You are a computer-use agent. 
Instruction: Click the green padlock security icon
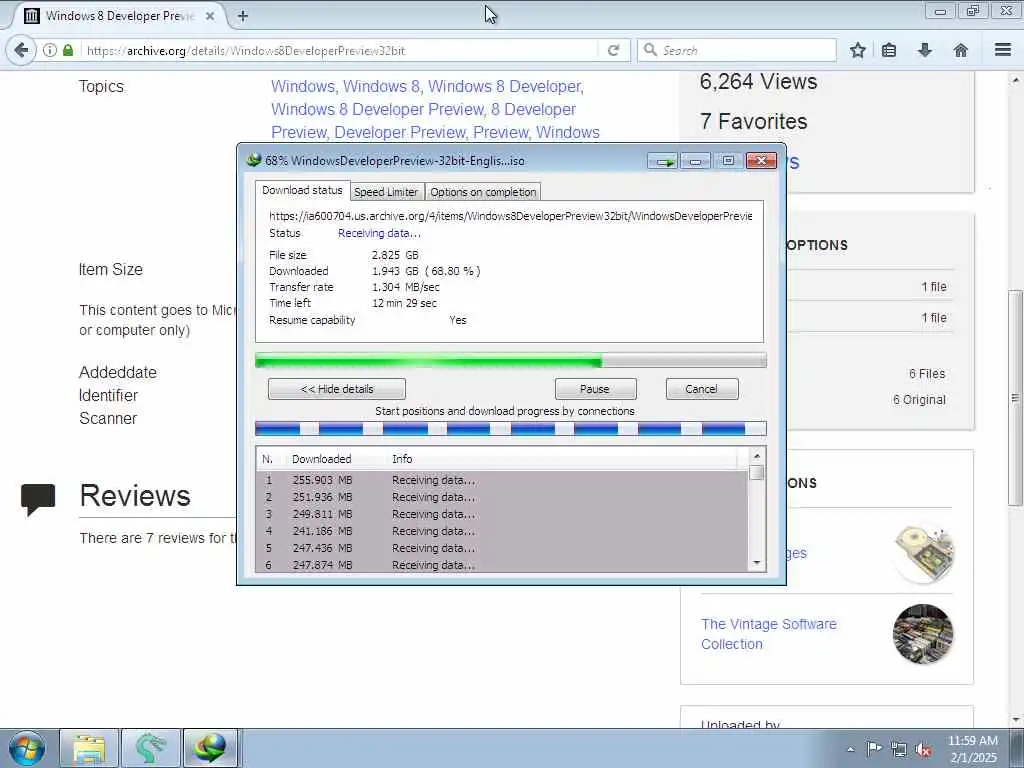(x=68, y=50)
